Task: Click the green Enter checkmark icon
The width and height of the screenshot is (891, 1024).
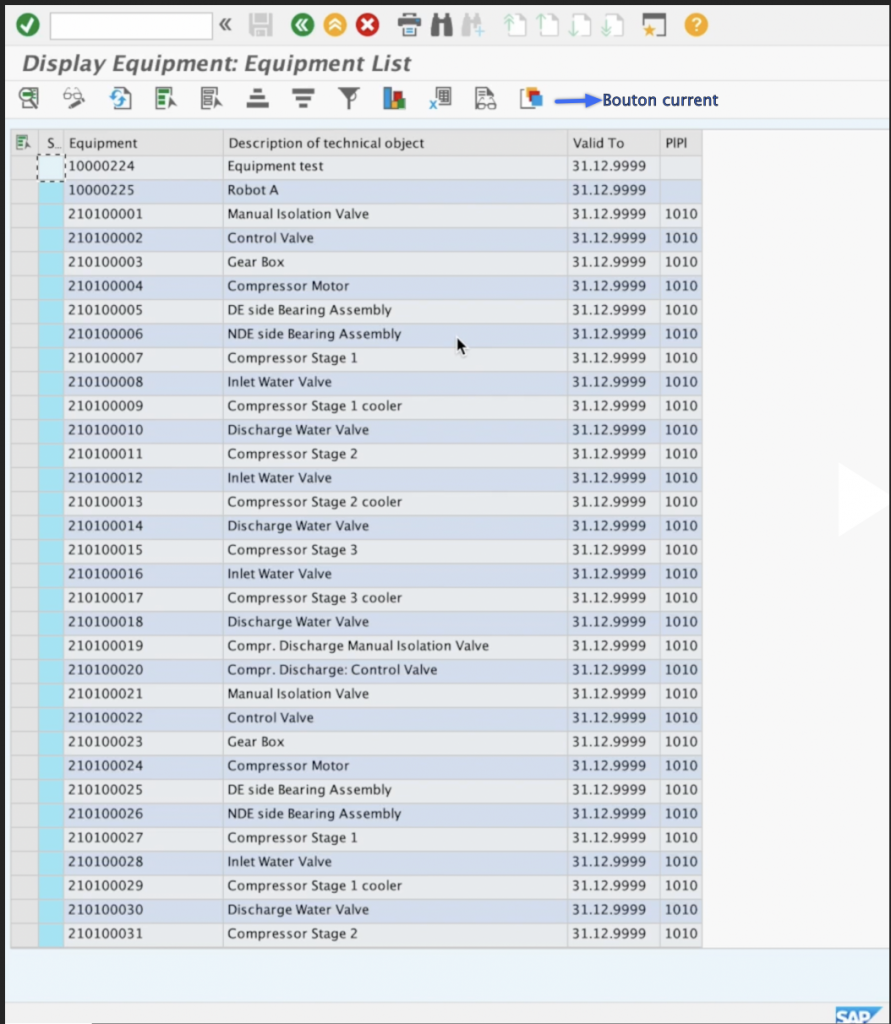Action: coord(28,25)
